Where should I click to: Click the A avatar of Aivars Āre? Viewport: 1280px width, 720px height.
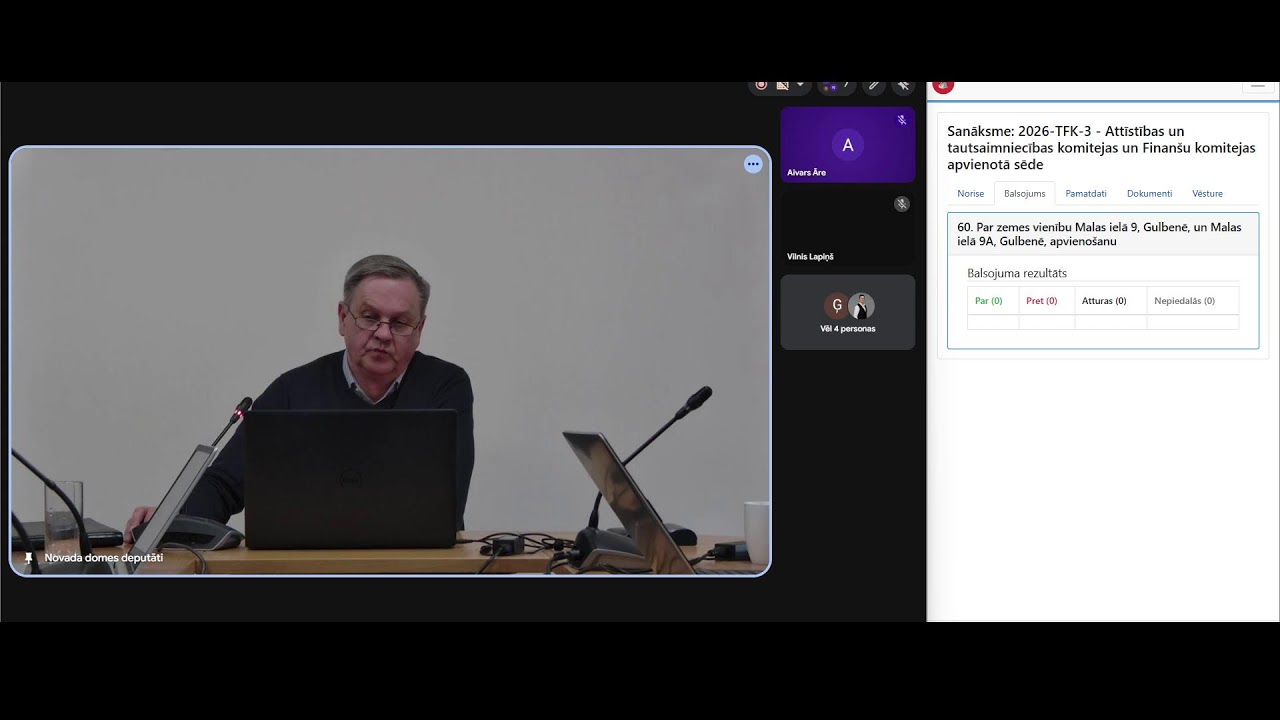click(848, 145)
